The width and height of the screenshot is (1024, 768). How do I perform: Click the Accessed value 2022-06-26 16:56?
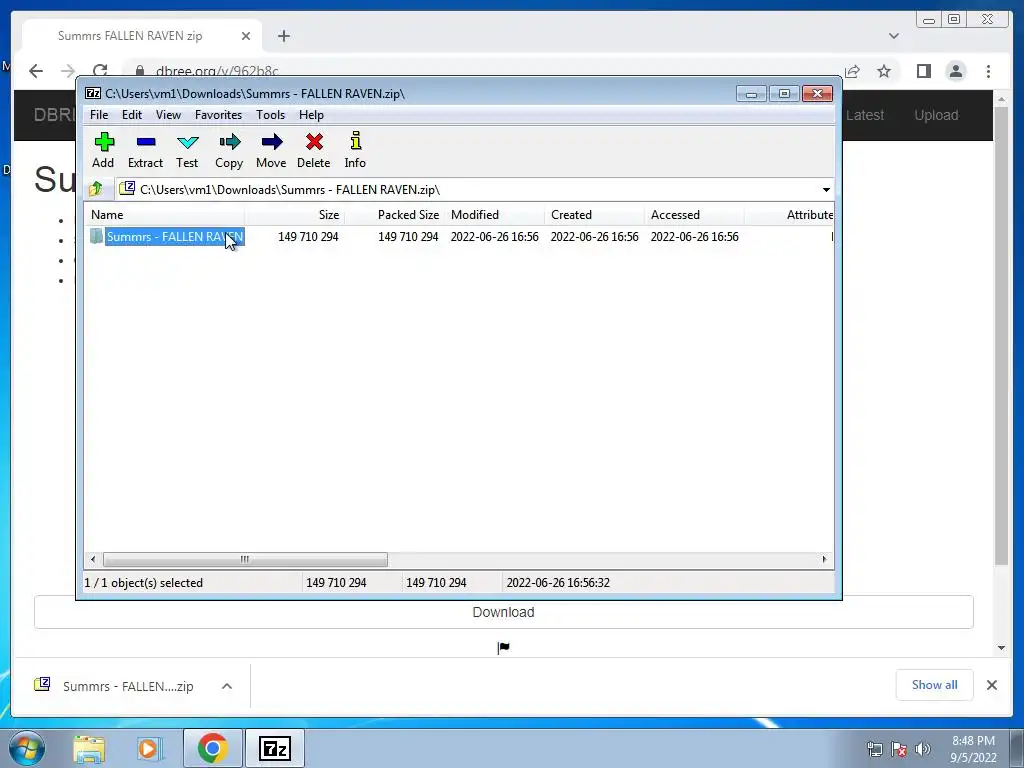pyautogui.click(x=694, y=236)
